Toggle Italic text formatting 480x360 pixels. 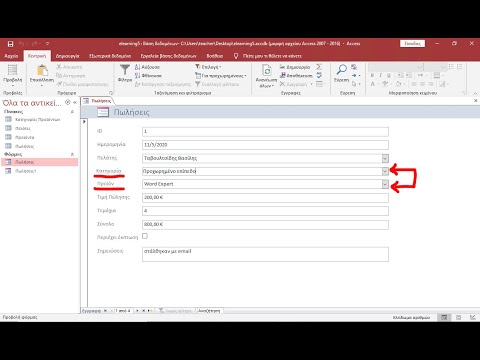pyautogui.click(x=380, y=76)
